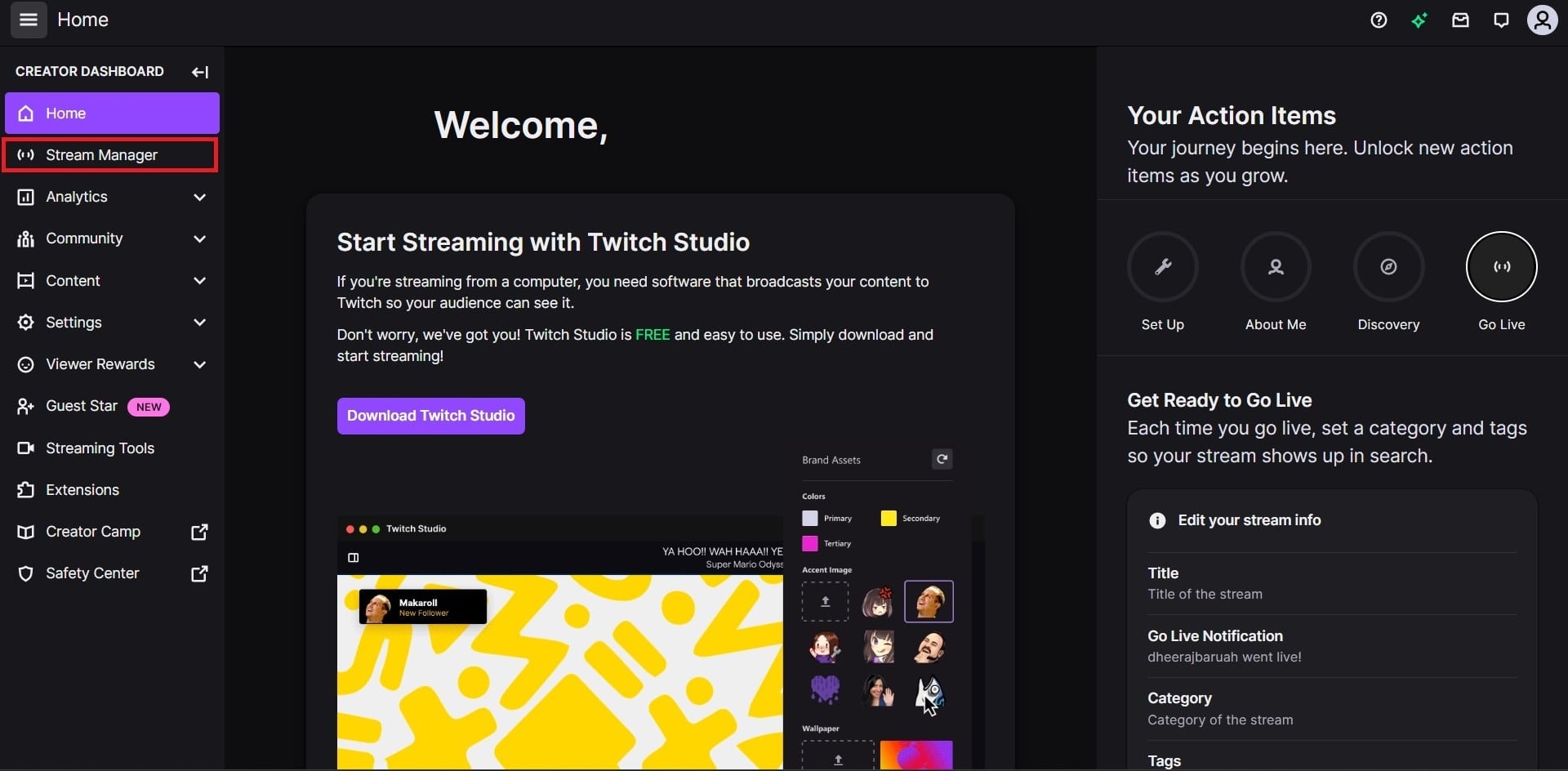Click the Creator Camp external link icon
Viewport: 1568px width, 771px height.
pyautogui.click(x=199, y=533)
